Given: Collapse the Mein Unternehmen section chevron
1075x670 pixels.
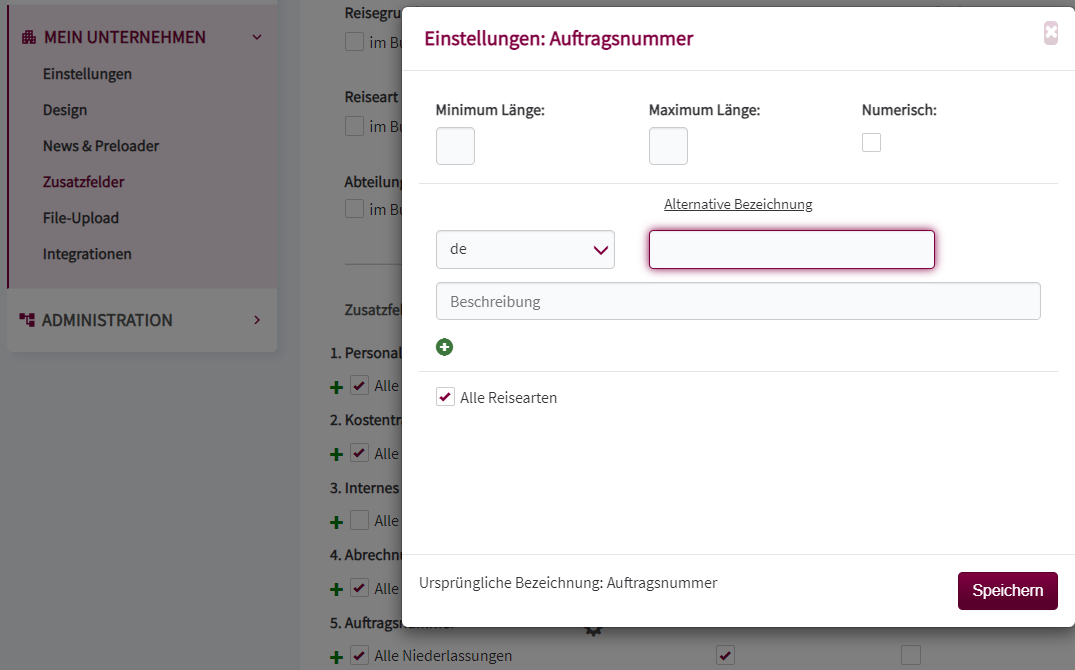Looking at the screenshot, I should pos(257,37).
